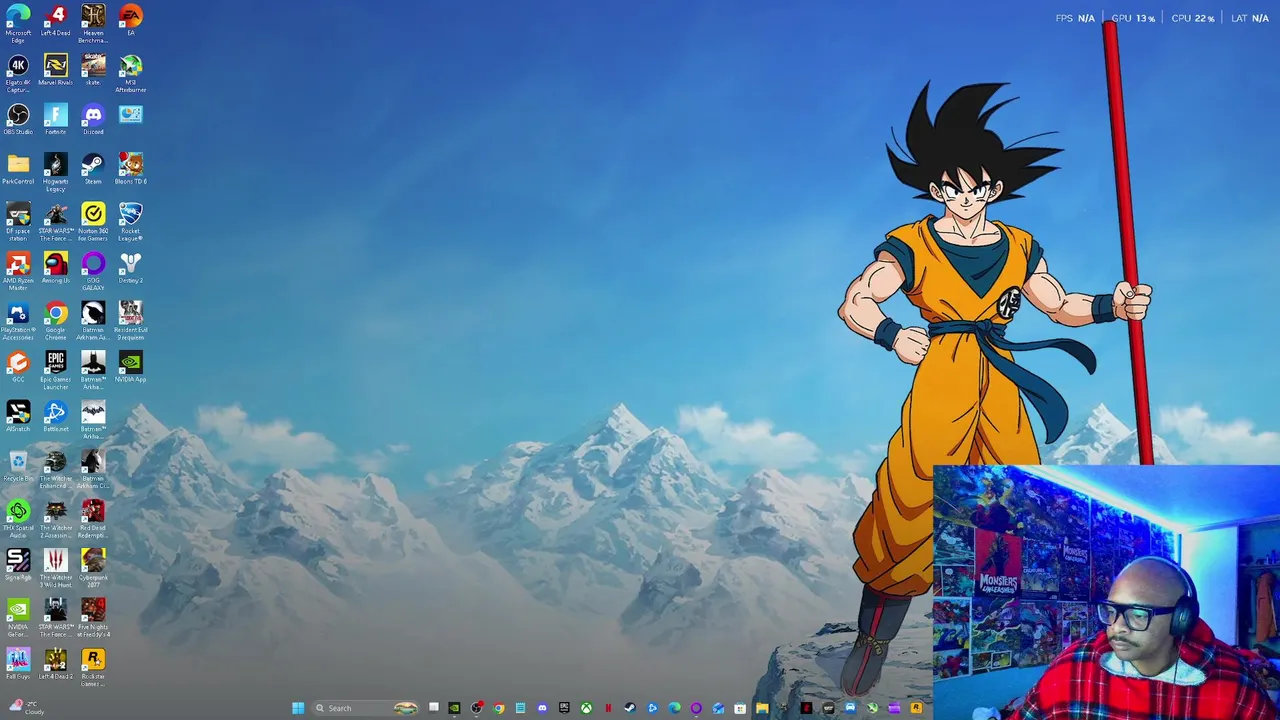Screen dimensions: 1280x720
Task: Select the ParkControl folder icon
Action: [18, 169]
